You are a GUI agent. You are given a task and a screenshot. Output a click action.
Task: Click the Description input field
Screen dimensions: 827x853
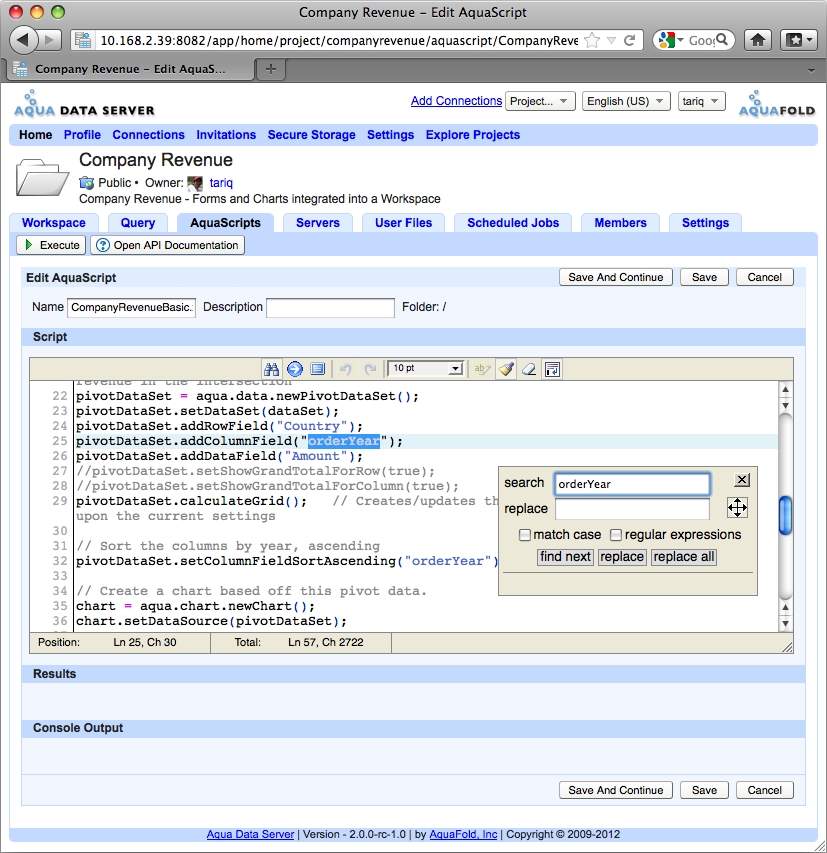tap(330, 308)
